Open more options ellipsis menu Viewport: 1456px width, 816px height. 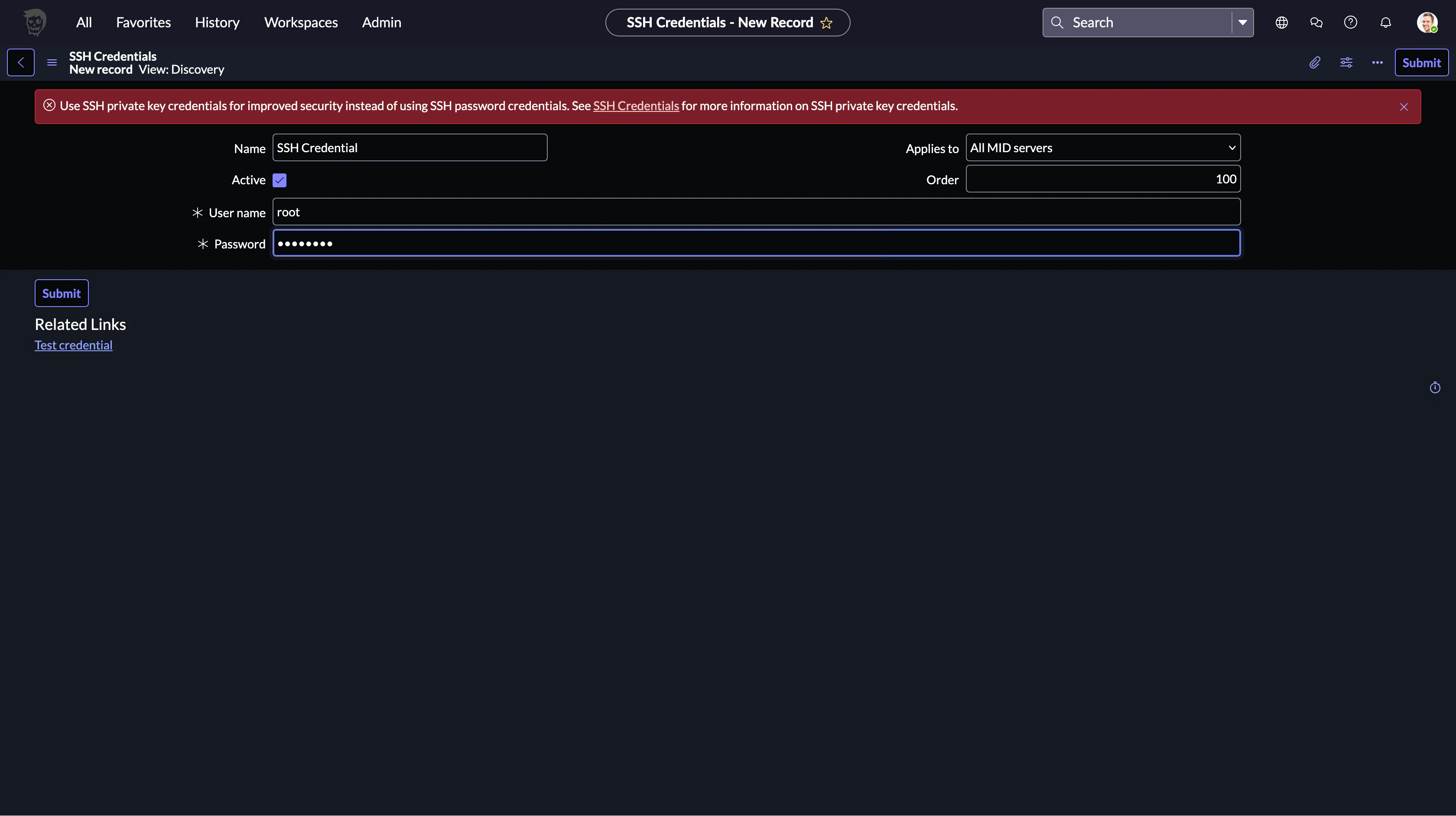(x=1378, y=62)
